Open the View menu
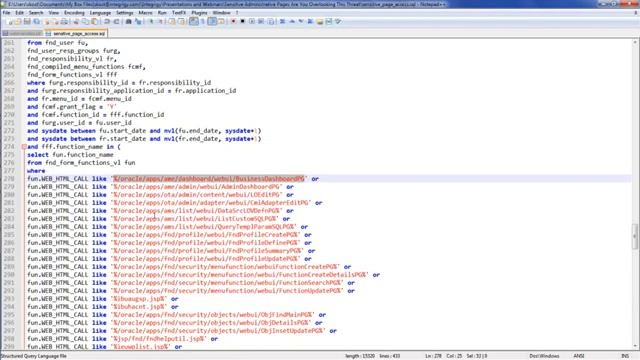640x360 pixels. click(x=53, y=13)
